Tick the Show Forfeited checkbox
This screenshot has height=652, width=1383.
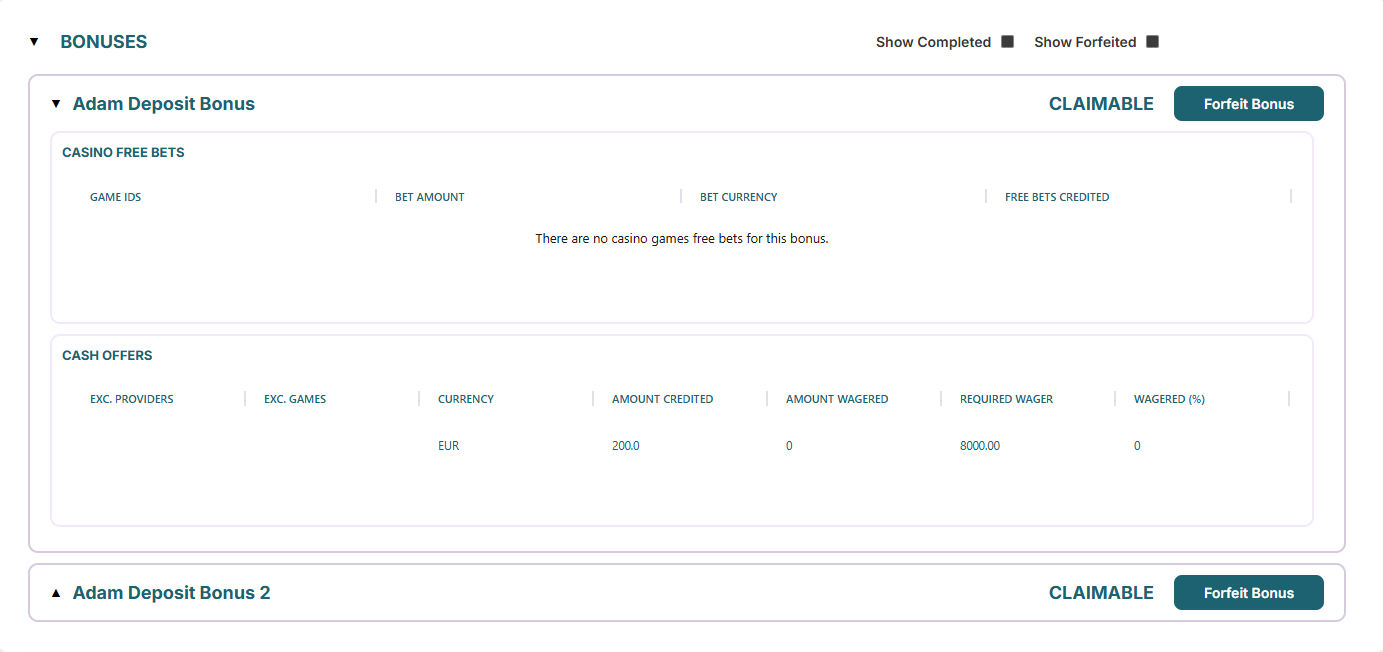coord(1152,42)
